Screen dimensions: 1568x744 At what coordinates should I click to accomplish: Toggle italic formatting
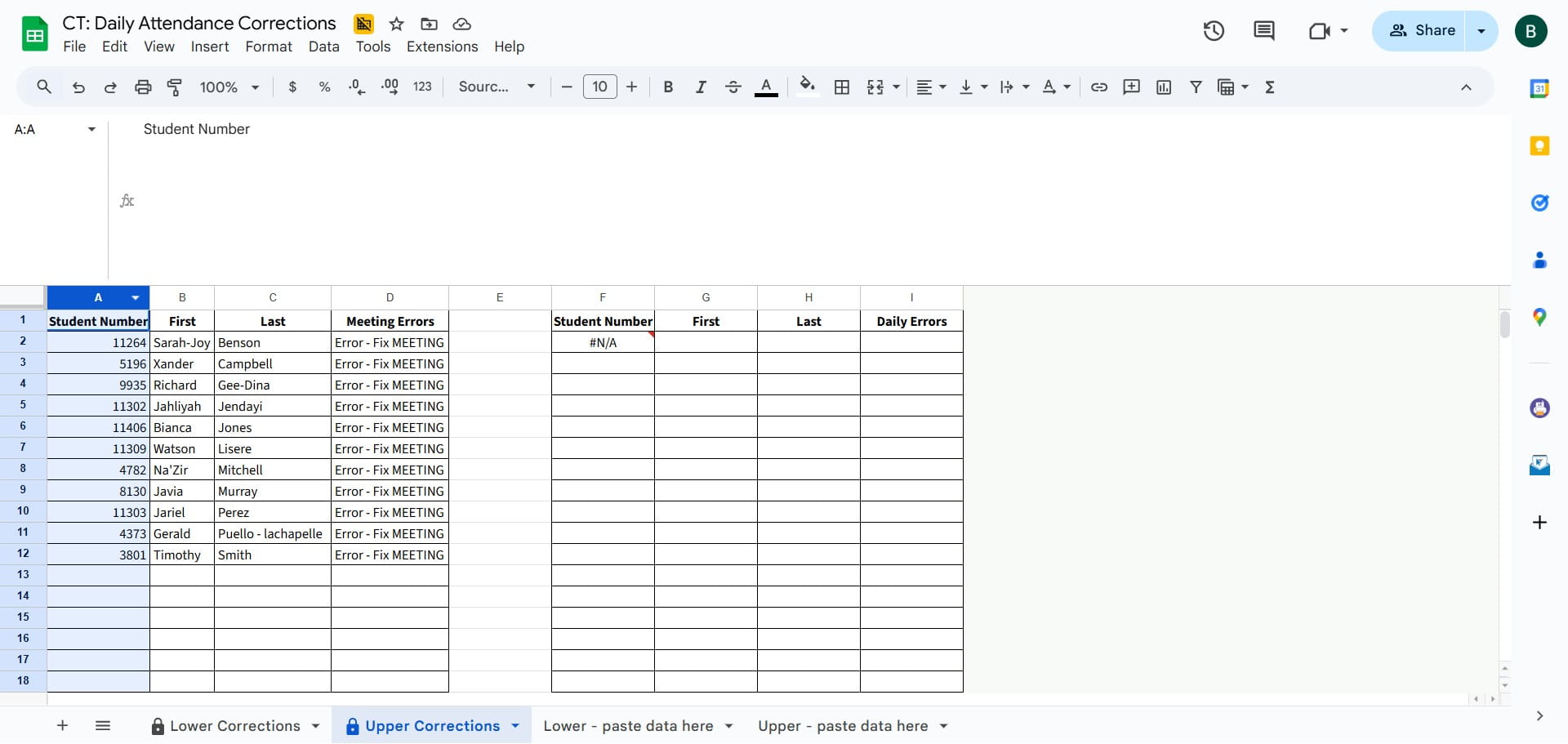(x=700, y=87)
